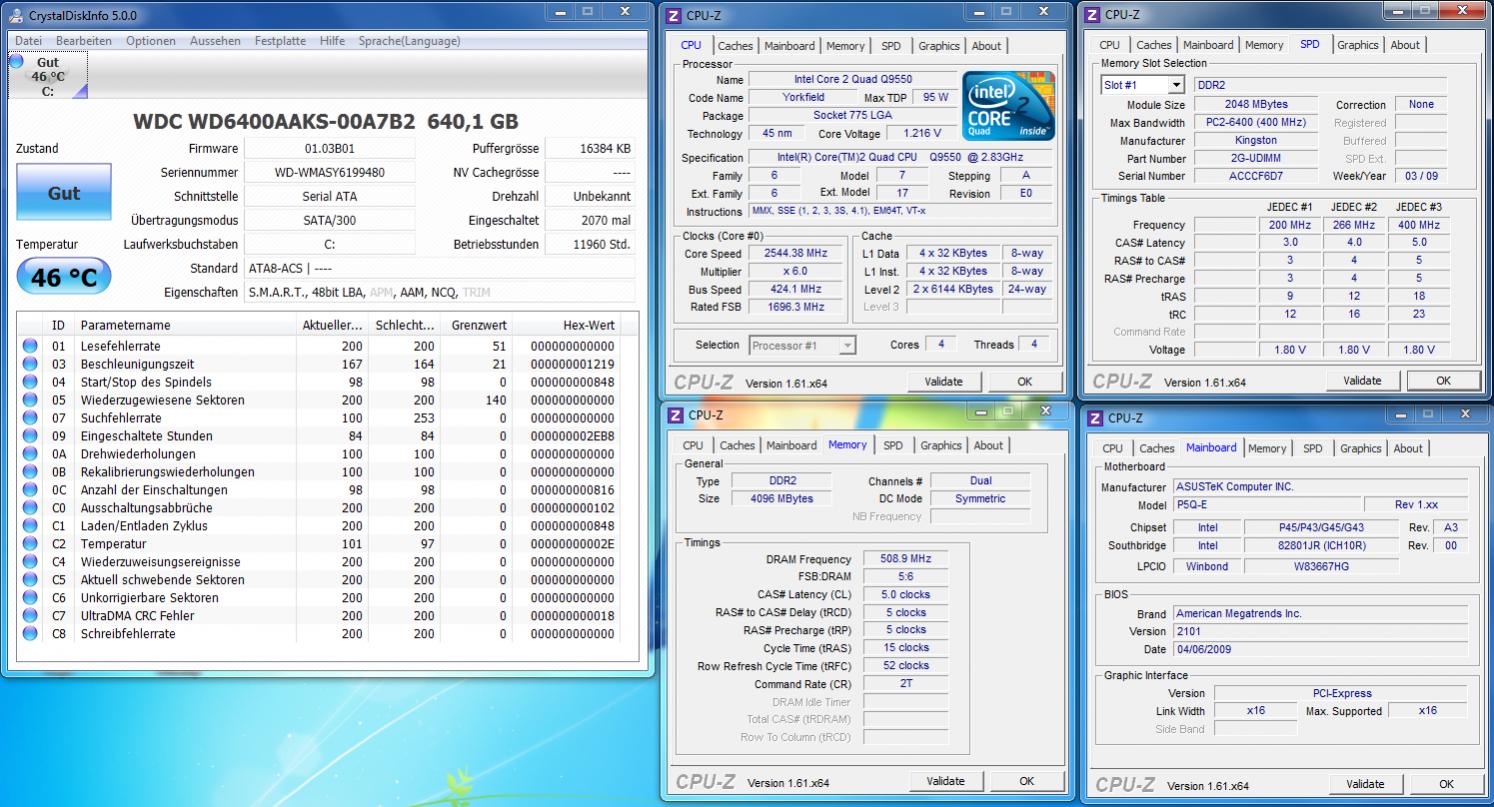1494x807 pixels.
Task: Click Validate in the Memory window
Action: tap(946, 781)
